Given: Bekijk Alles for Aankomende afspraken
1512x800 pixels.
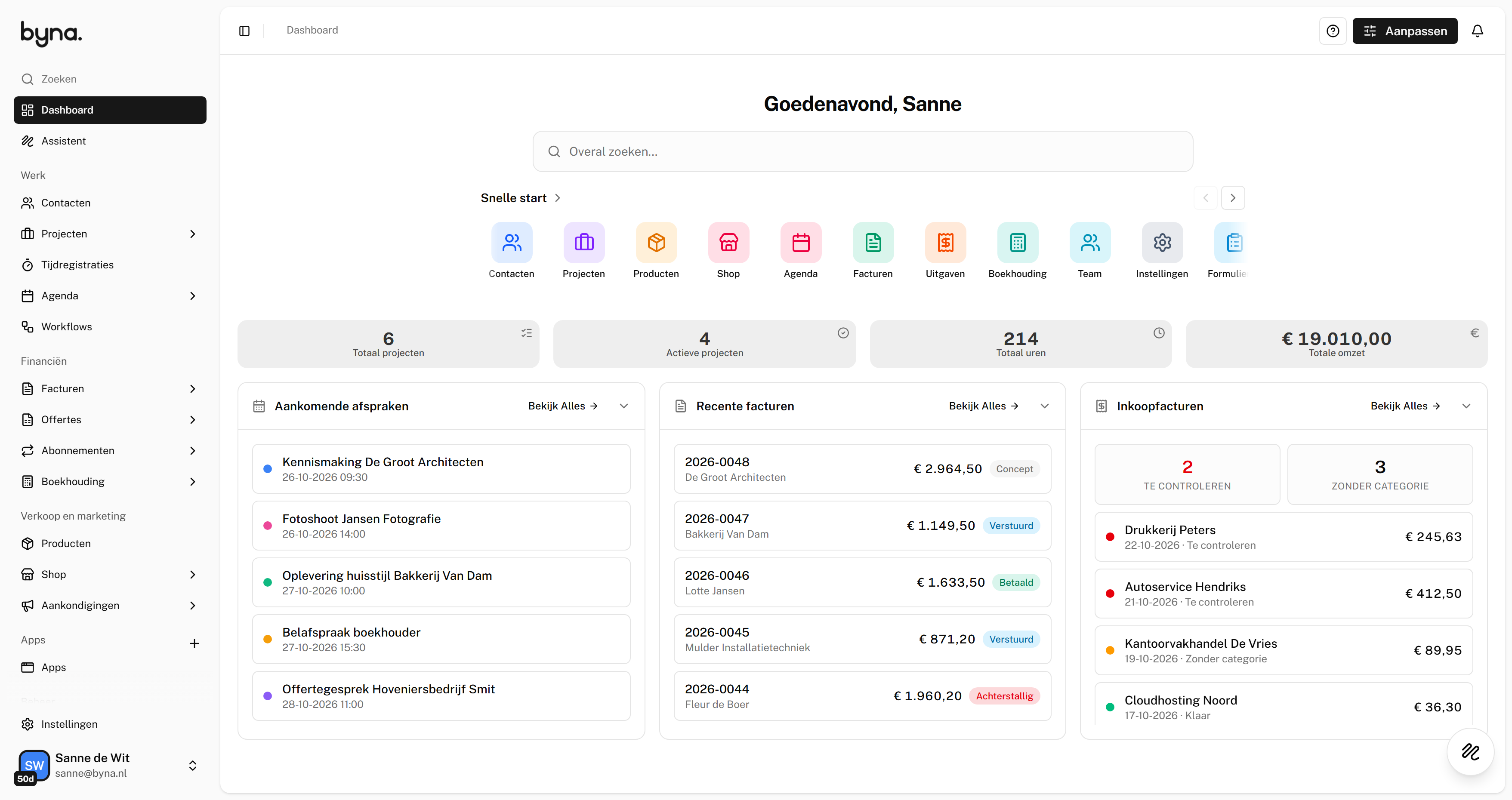Looking at the screenshot, I should tap(563, 406).
